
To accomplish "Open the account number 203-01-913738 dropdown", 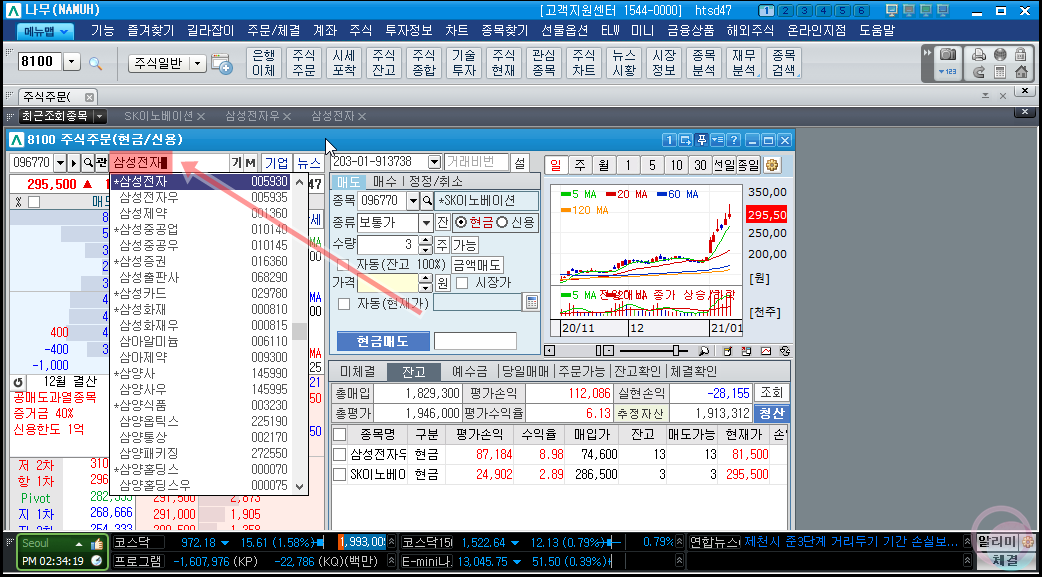I will pos(435,162).
